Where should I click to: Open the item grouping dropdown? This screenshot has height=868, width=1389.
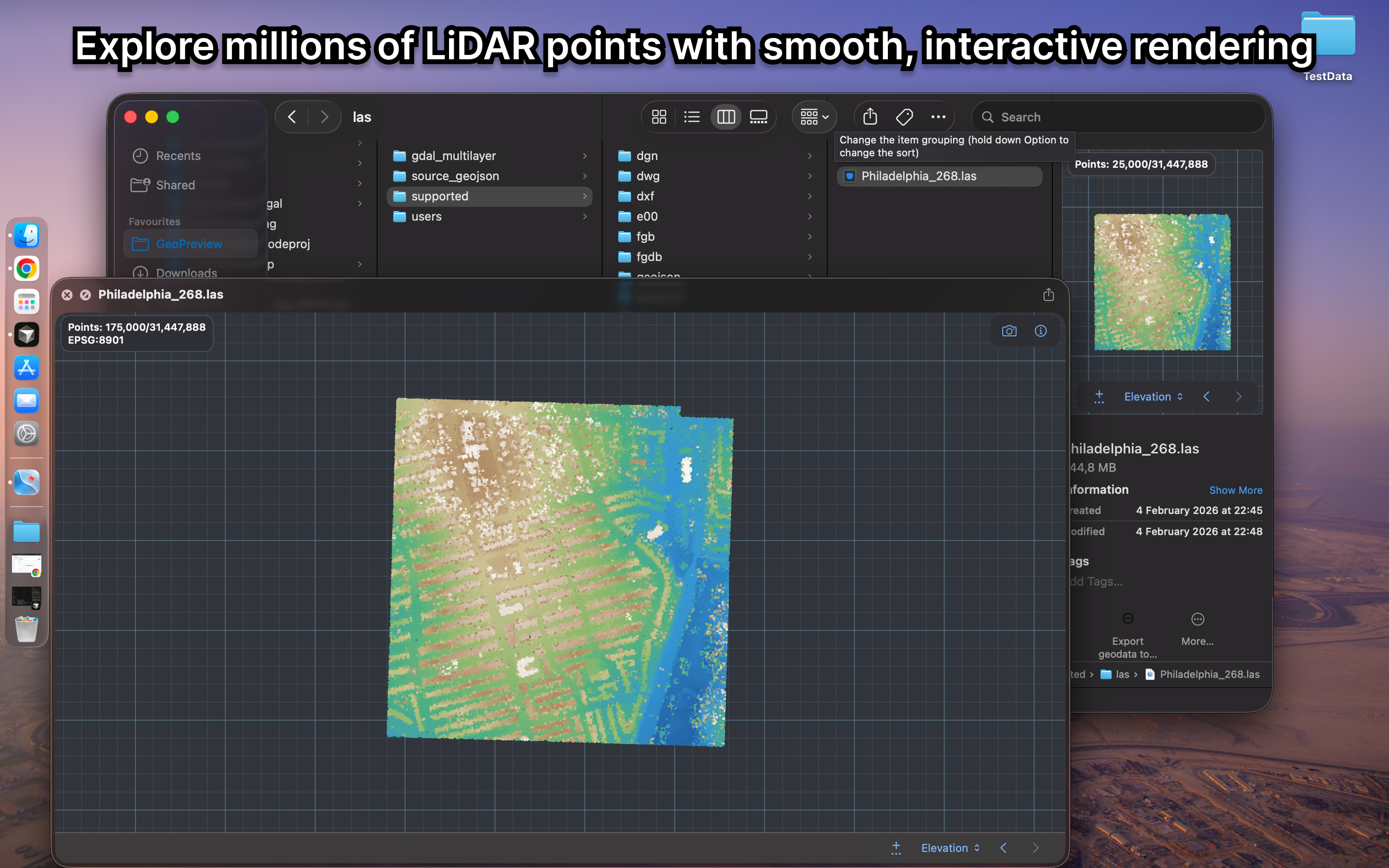pyautogui.click(x=814, y=117)
